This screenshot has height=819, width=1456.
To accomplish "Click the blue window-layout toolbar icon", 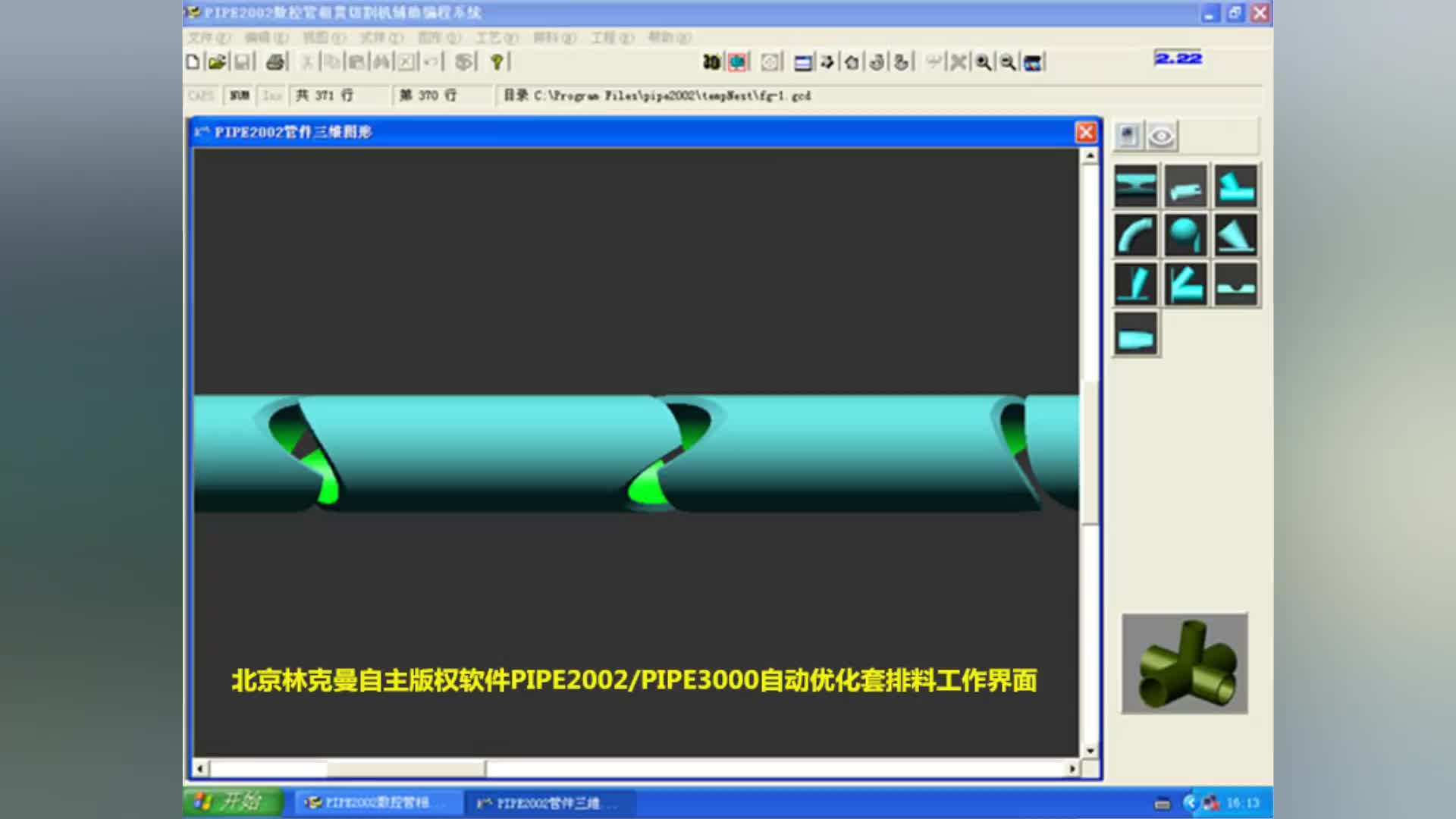I will tap(802, 62).
